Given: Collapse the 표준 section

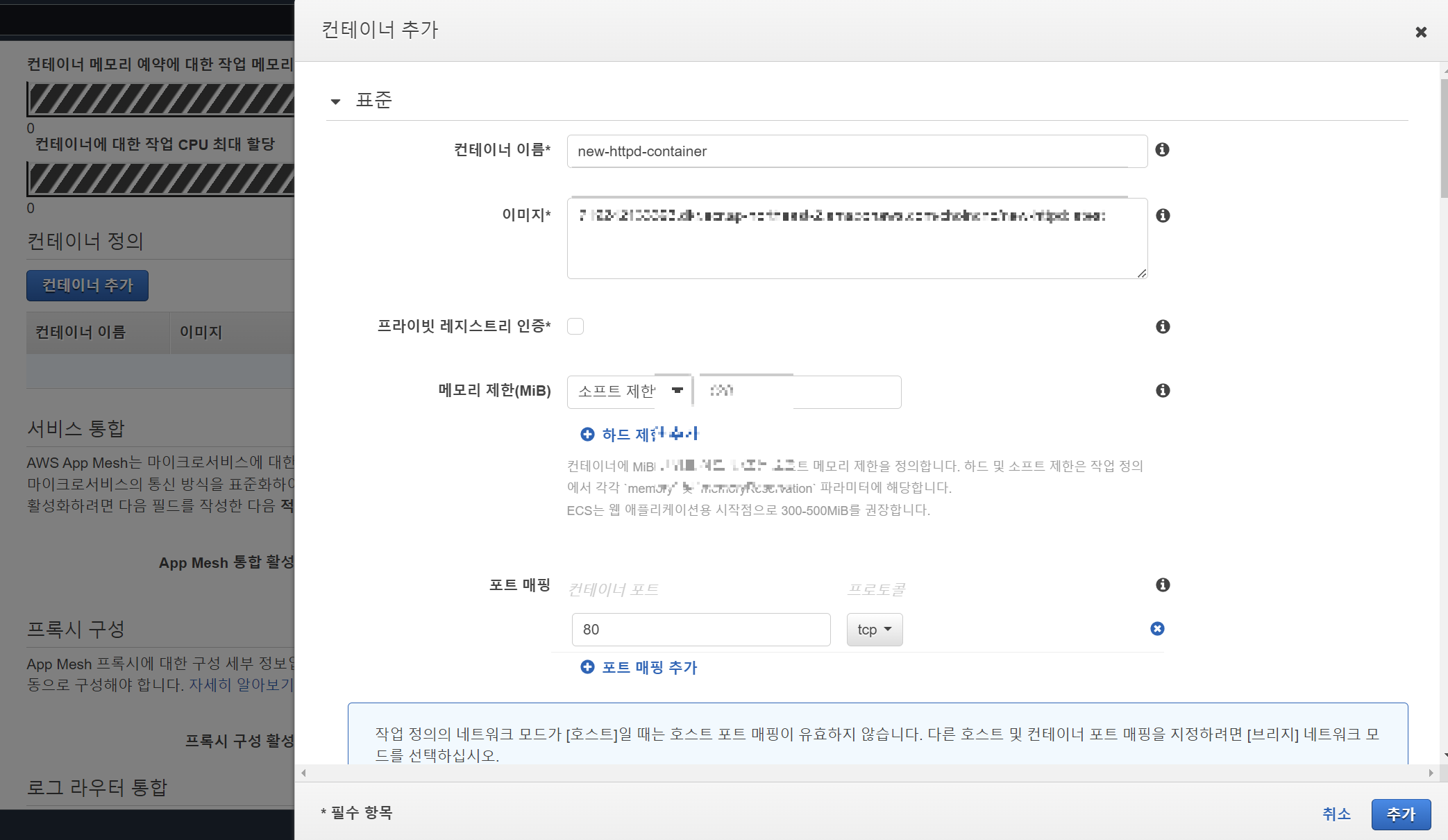Looking at the screenshot, I should point(336,101).
